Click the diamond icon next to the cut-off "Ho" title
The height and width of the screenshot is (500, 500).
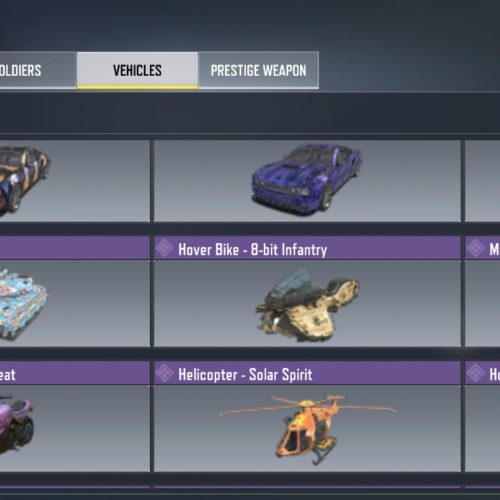point(475,373)
